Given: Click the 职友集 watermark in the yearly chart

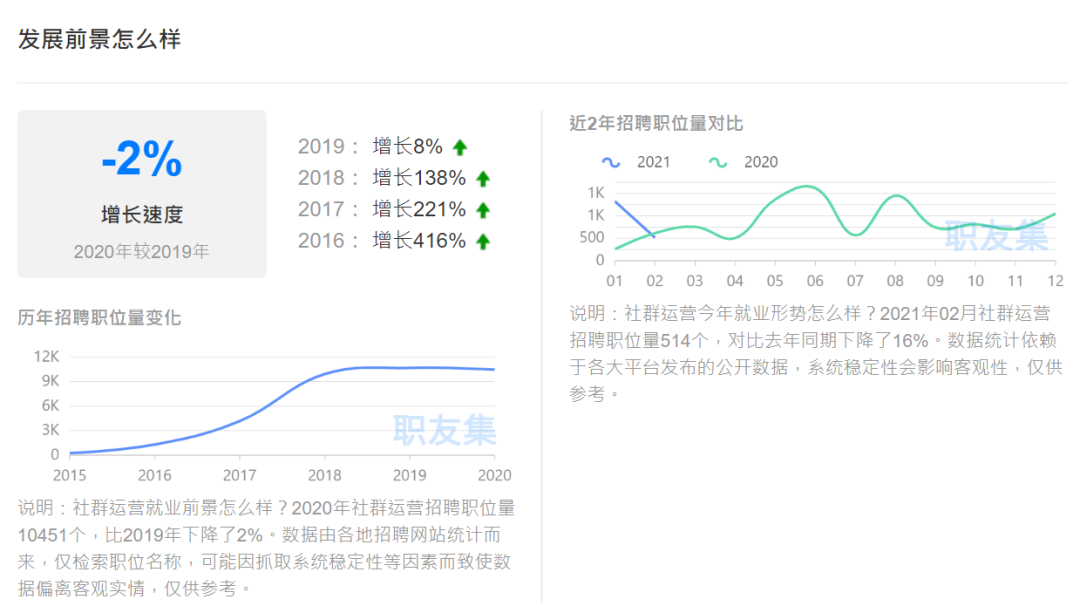Looking at the screenshot, I should tap(444, 430).
